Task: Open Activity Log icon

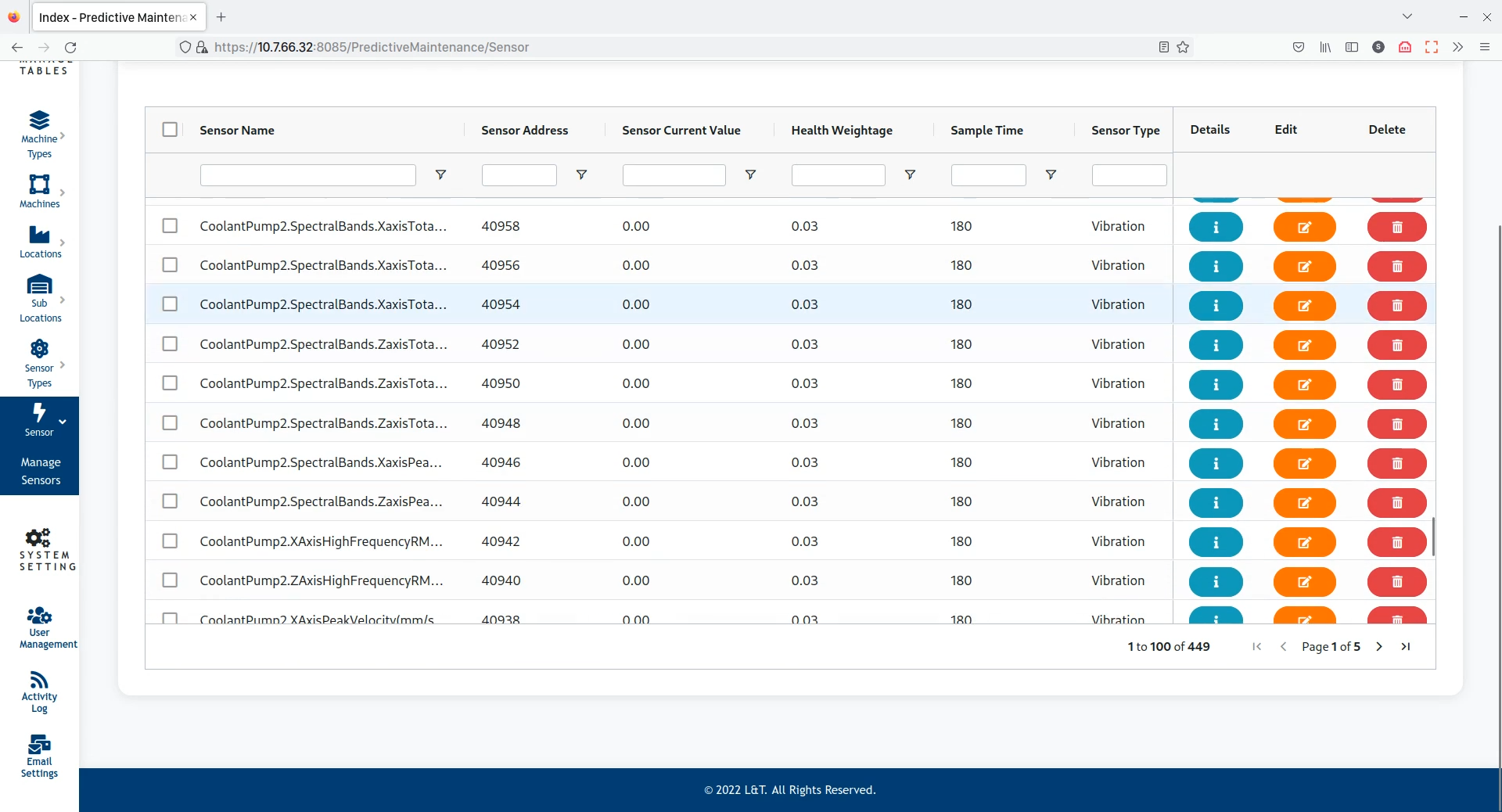Action: [x=39, y=680]
